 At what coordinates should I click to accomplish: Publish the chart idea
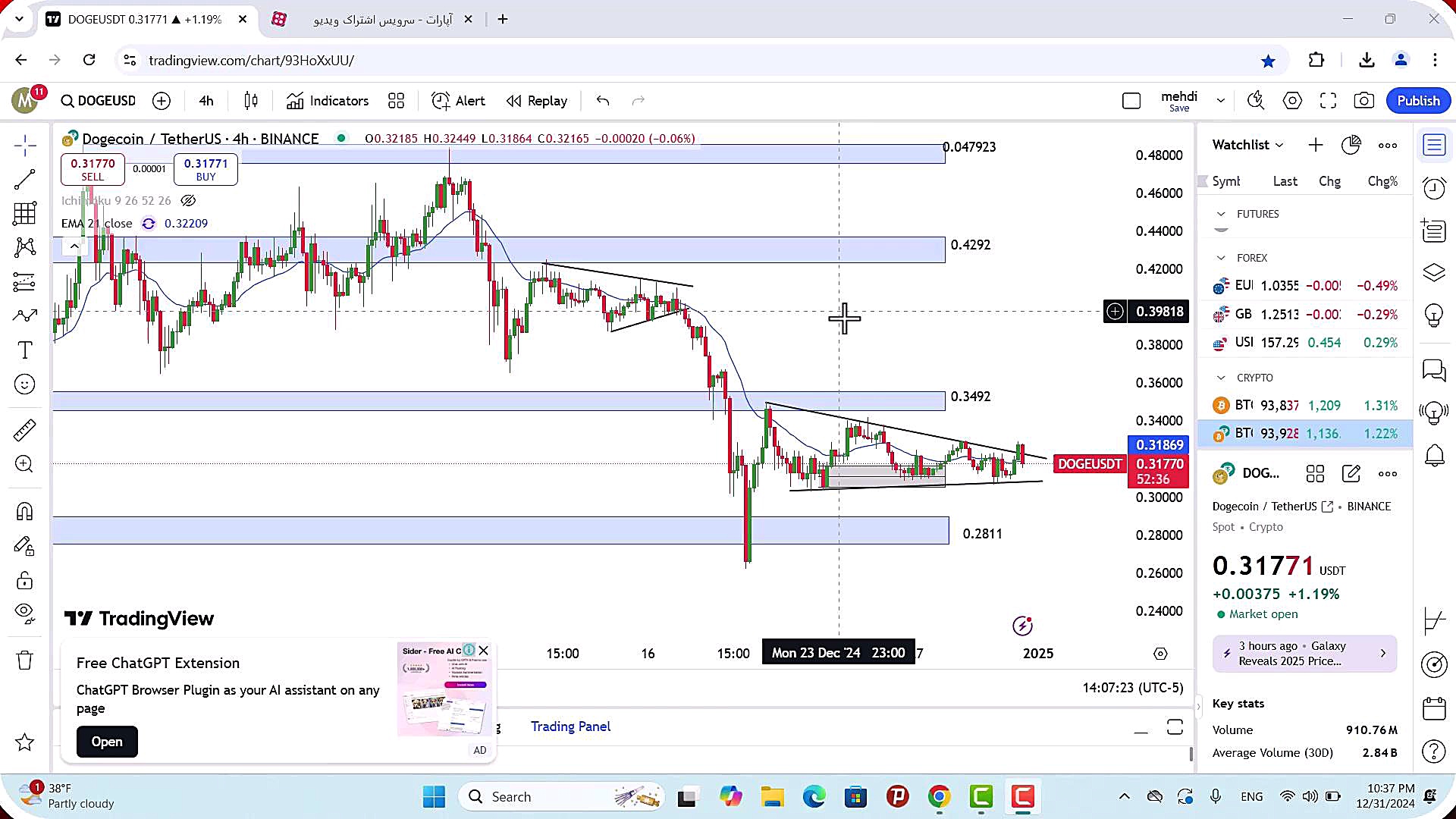1418,101
